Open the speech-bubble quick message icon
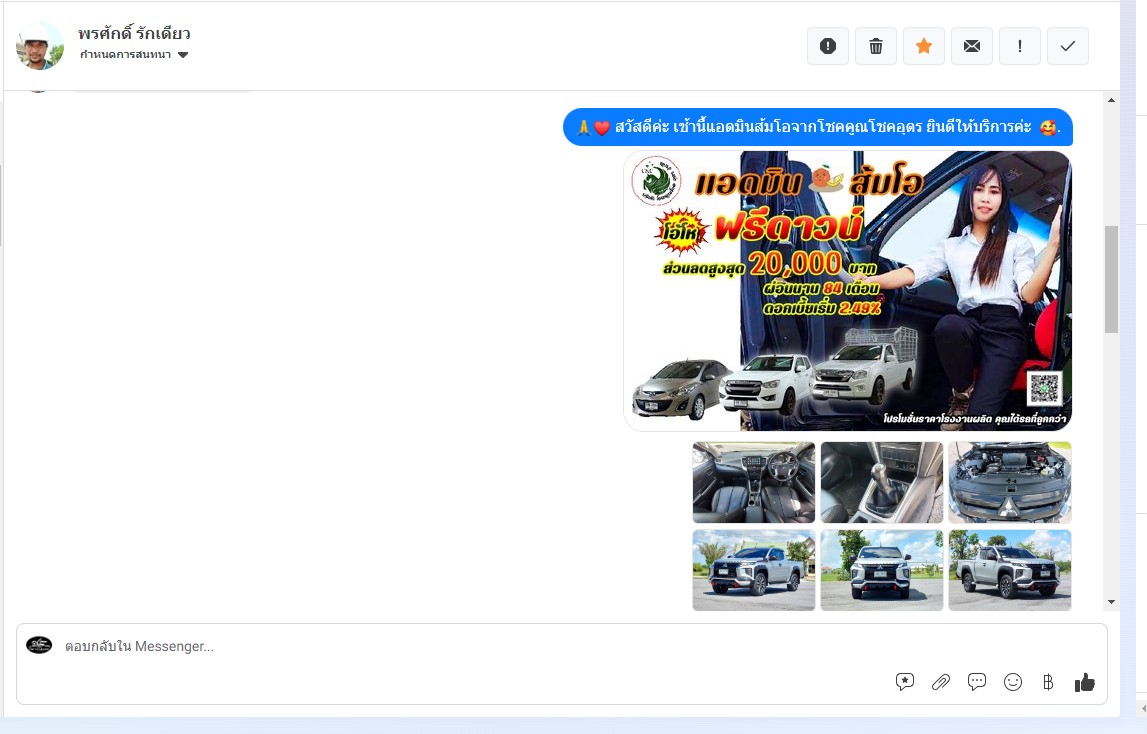 click(977, 682)
